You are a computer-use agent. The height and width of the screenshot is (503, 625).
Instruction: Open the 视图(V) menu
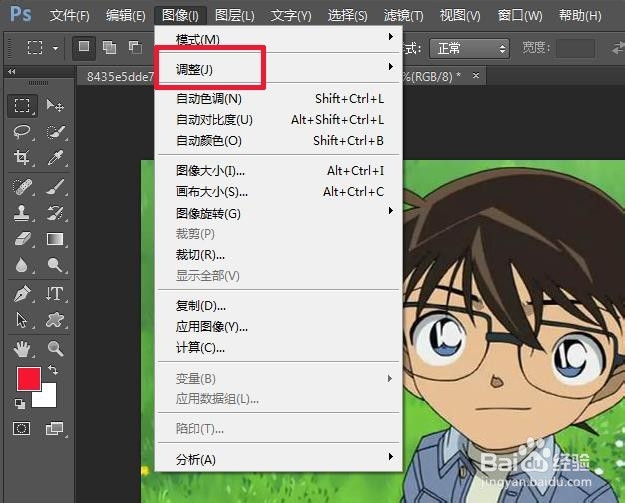pyautogui.click(x=460, y=16)
